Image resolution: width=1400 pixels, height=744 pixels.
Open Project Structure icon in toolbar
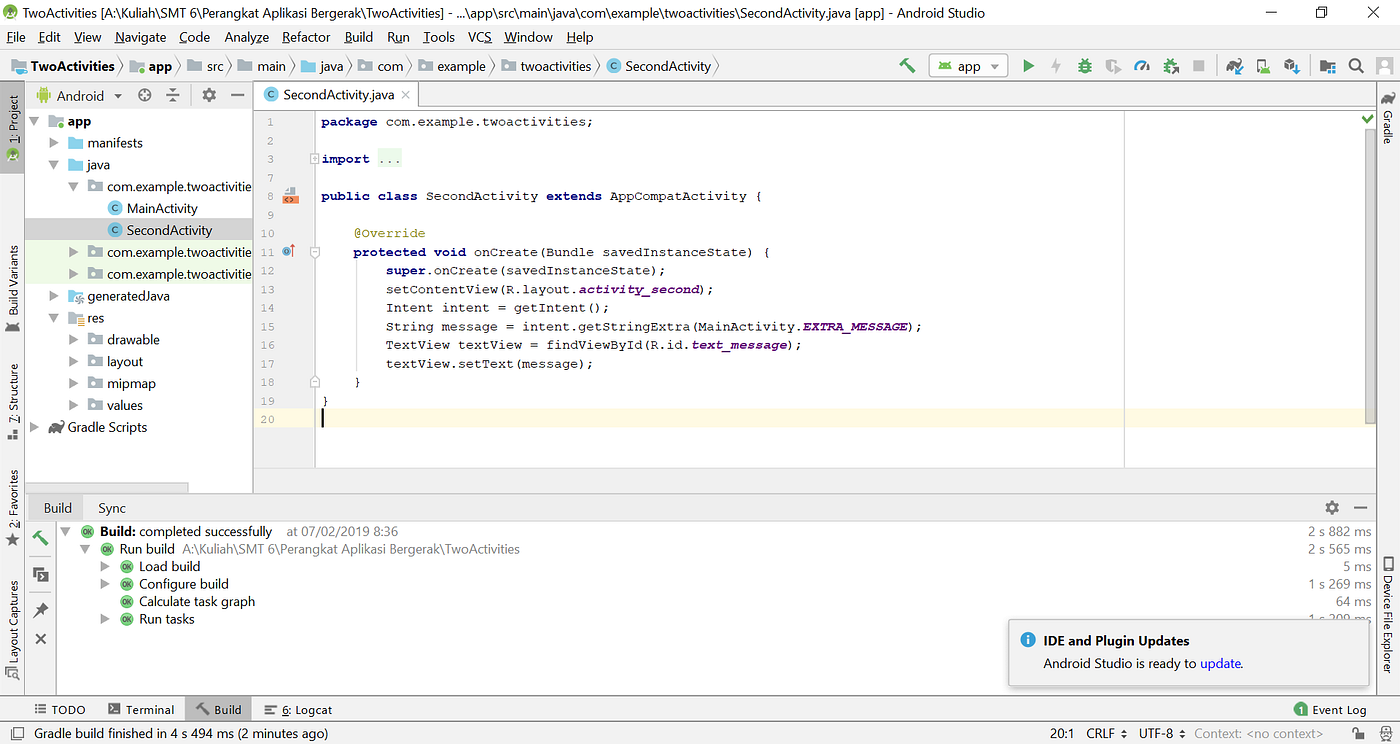(x=1328, y=66)
